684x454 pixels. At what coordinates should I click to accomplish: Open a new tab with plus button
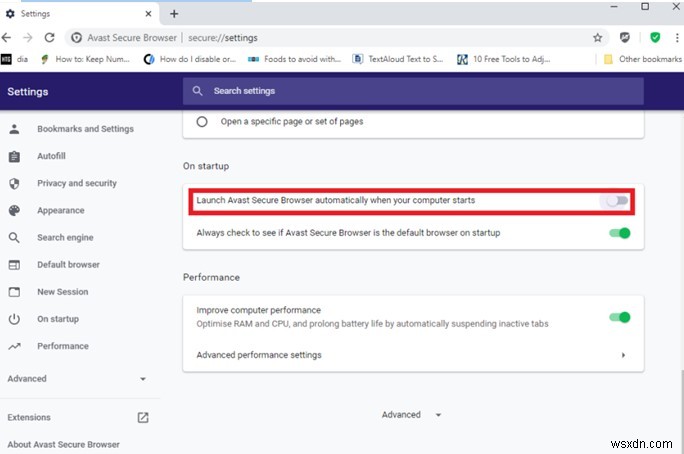pos(174,14)
